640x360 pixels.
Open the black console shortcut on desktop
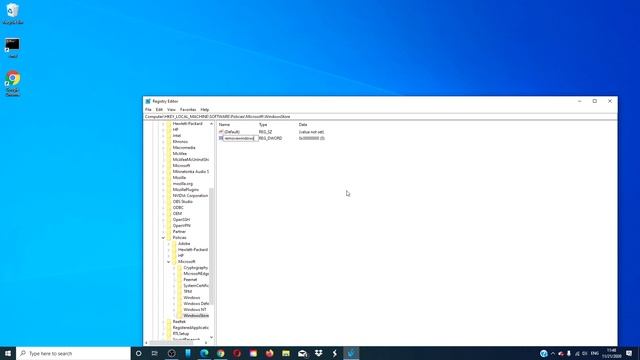click(x=12, y=47)
